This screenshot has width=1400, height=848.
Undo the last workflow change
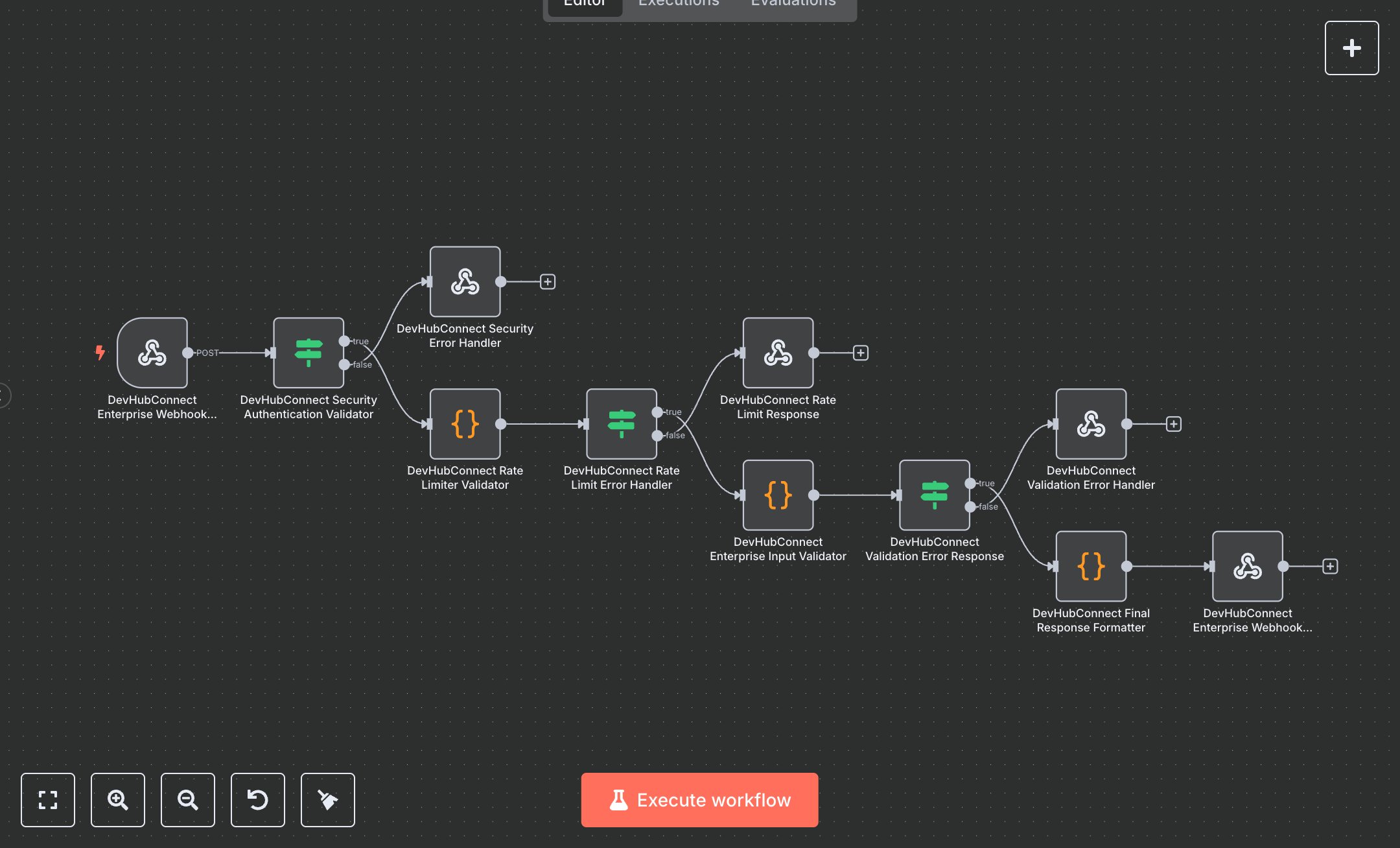258,800
